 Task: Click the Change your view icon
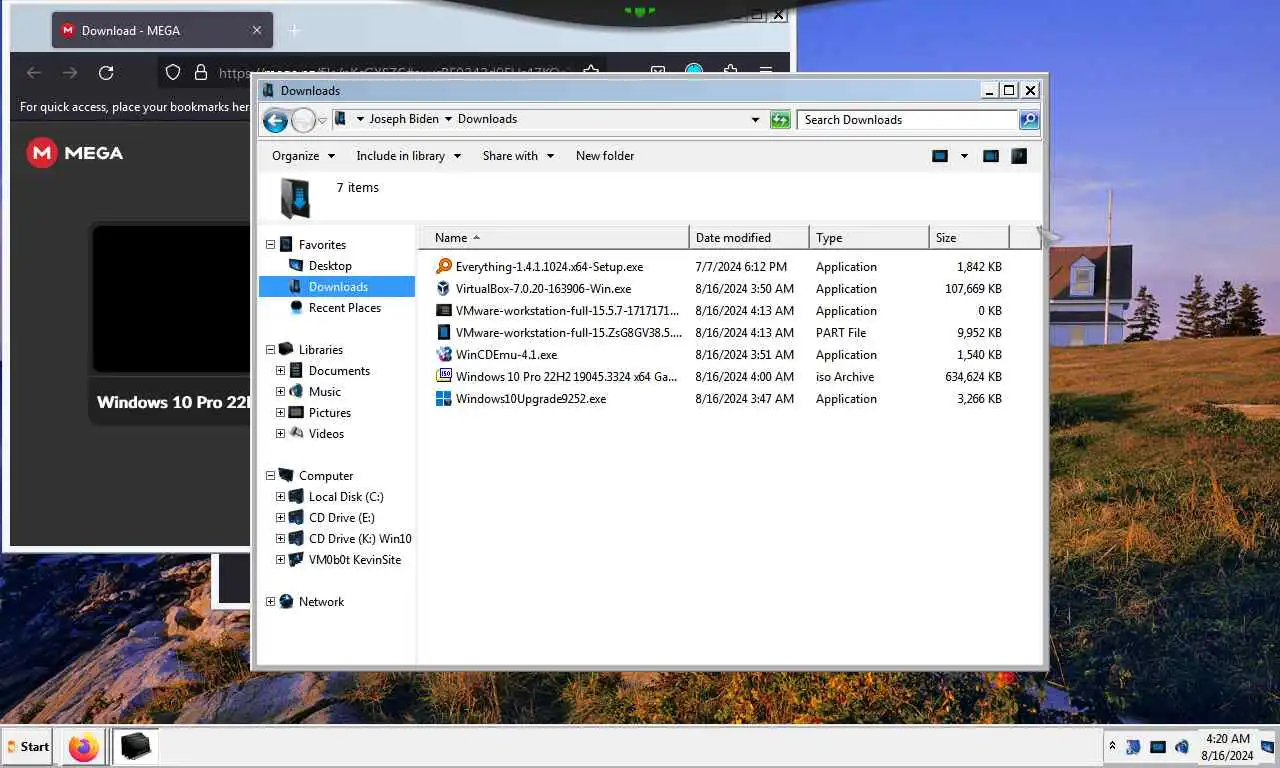940,156
